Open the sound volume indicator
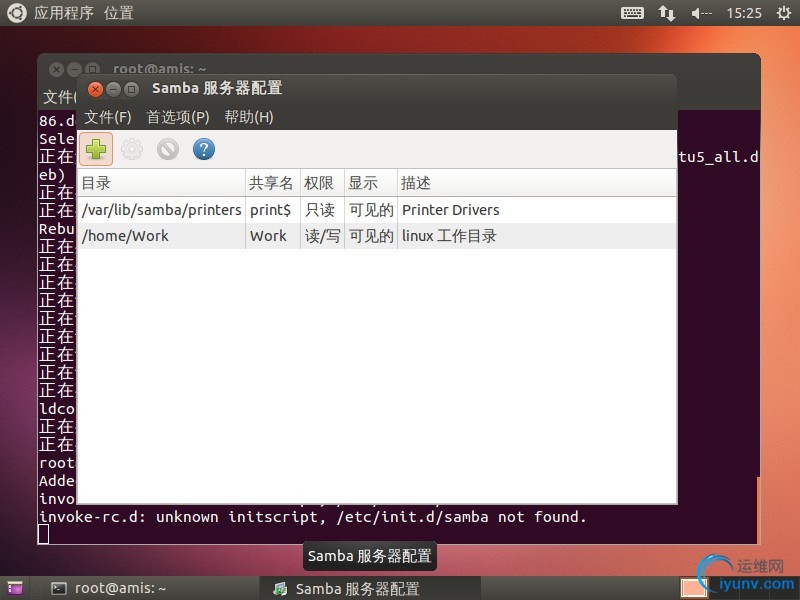The height and width of the screenshot is (600, 800). click(702, 13)
